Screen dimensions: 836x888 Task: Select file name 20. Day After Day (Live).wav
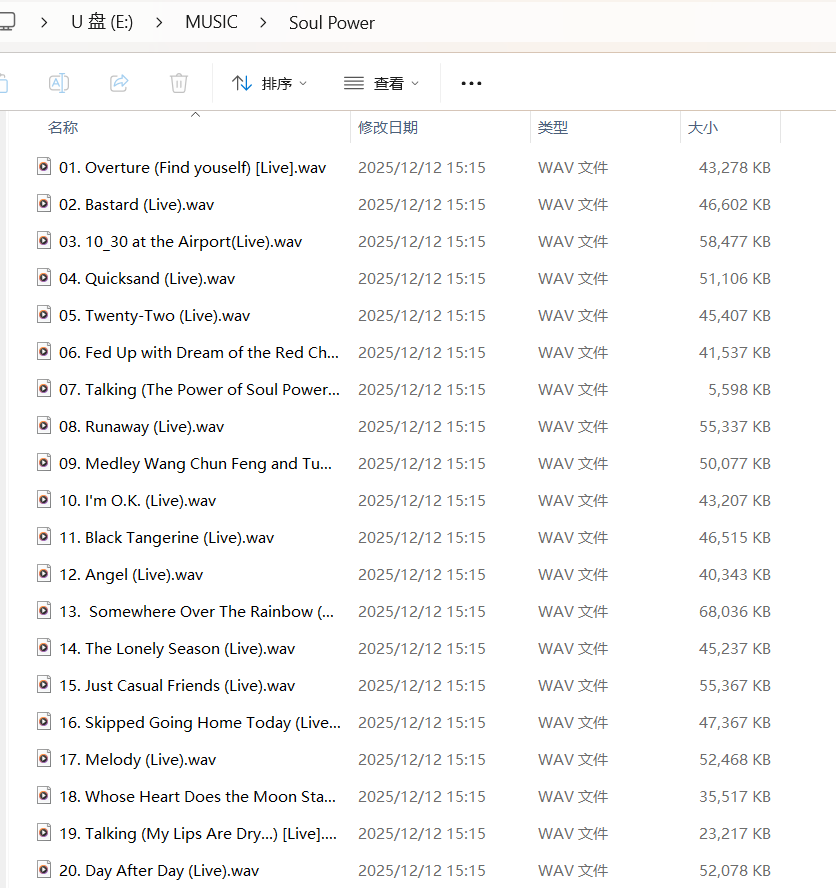point(159,870)
